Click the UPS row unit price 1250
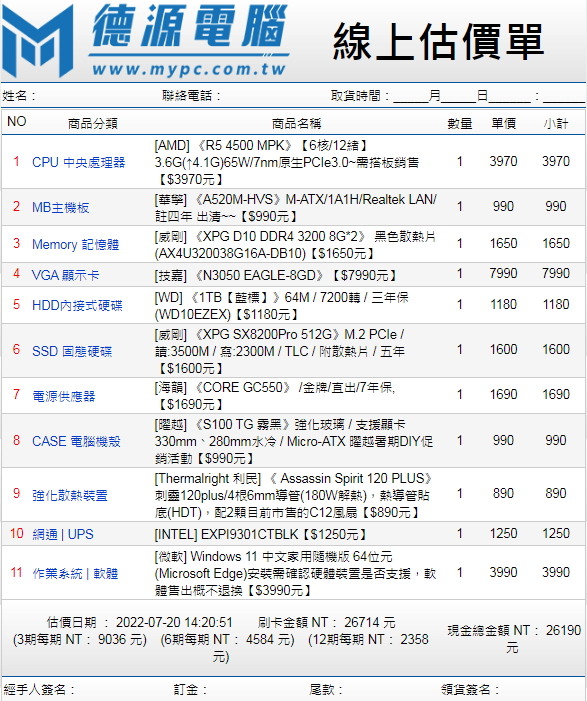The image size is (587, 701). 503,533
